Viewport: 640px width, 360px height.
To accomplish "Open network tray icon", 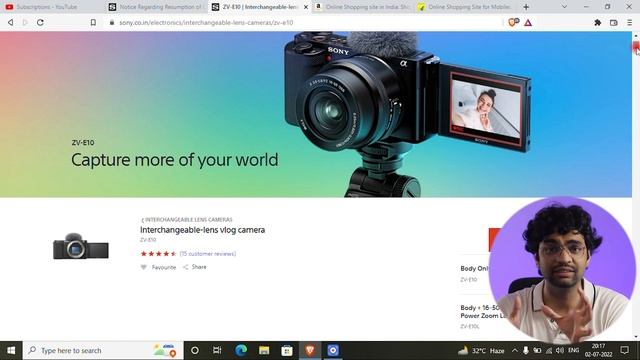I will click(x=549, y=351).
